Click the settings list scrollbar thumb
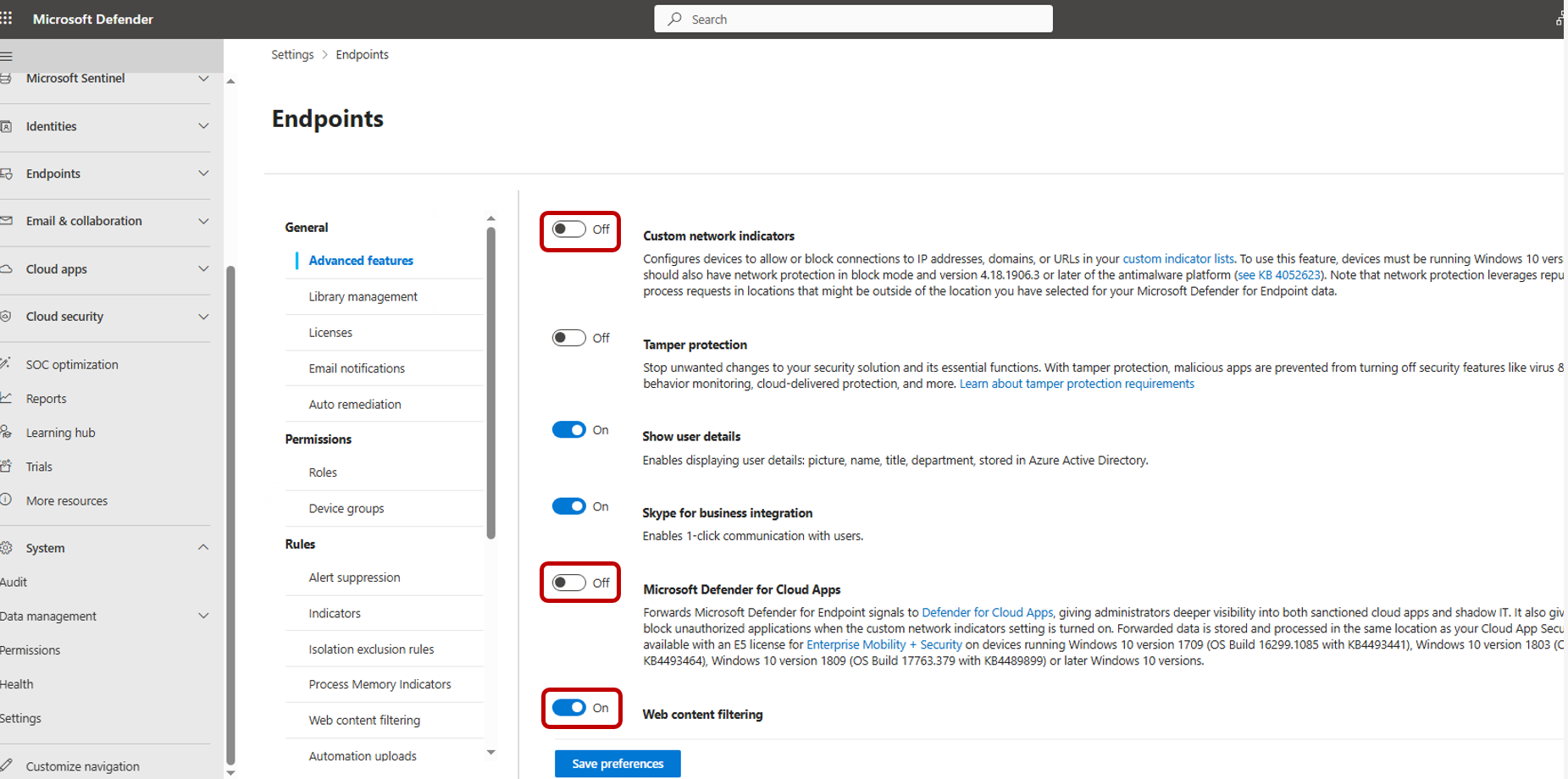The width and height of the screenshot is (1568, 779). [490, 383]
